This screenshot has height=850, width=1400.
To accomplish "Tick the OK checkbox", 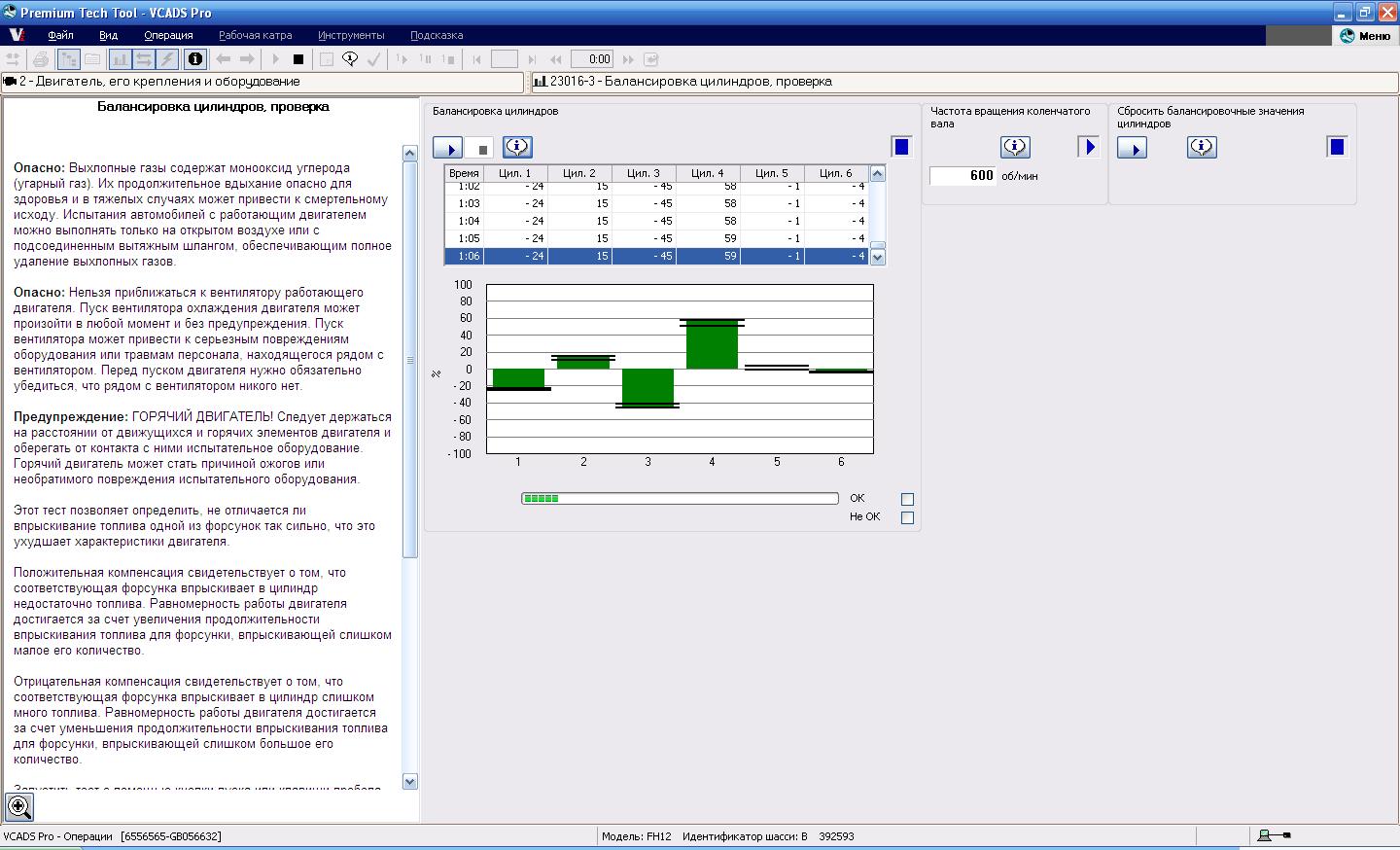I will pyautogui.click(x=907, y=499).
